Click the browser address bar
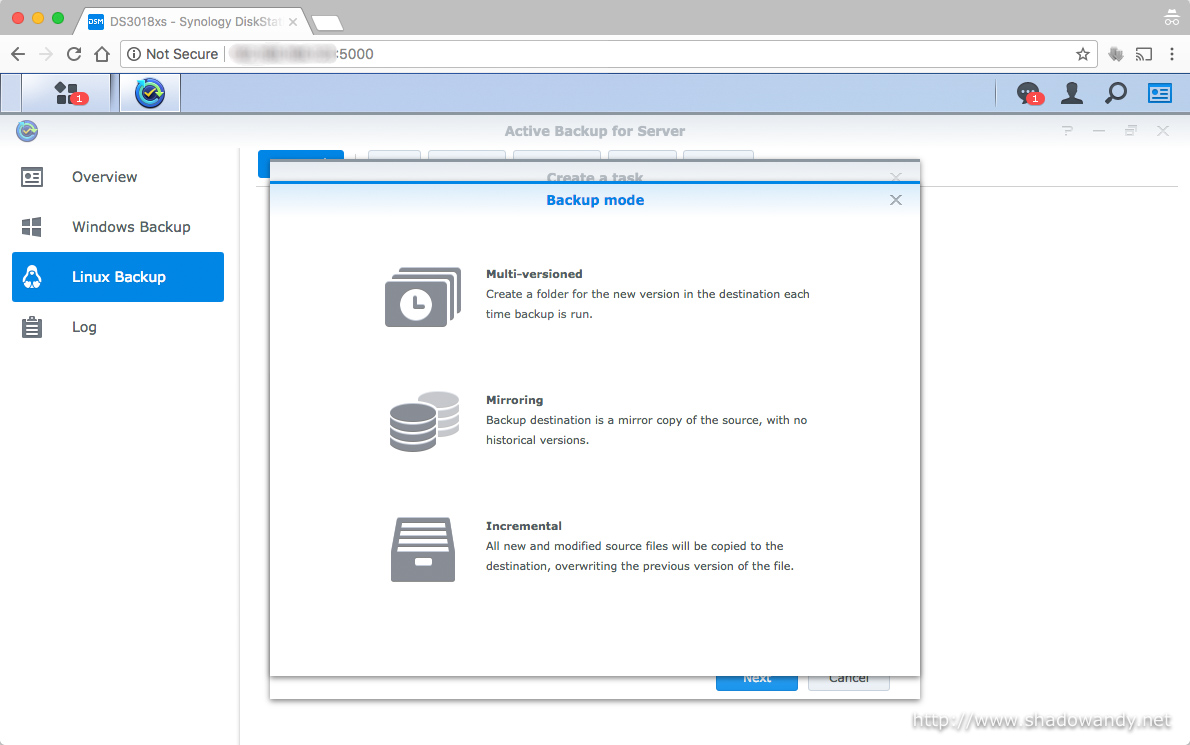1190x745 pixels. [609, 54]
